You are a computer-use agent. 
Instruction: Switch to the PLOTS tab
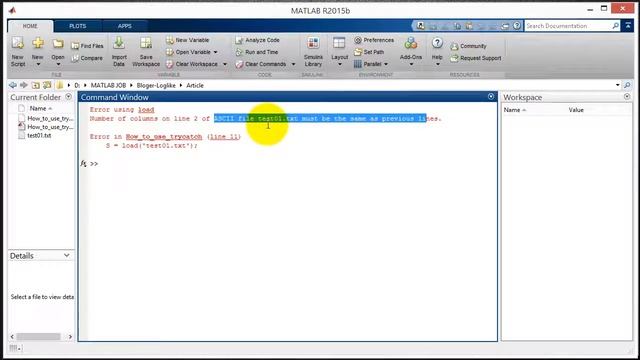click(x=78, y=26)
